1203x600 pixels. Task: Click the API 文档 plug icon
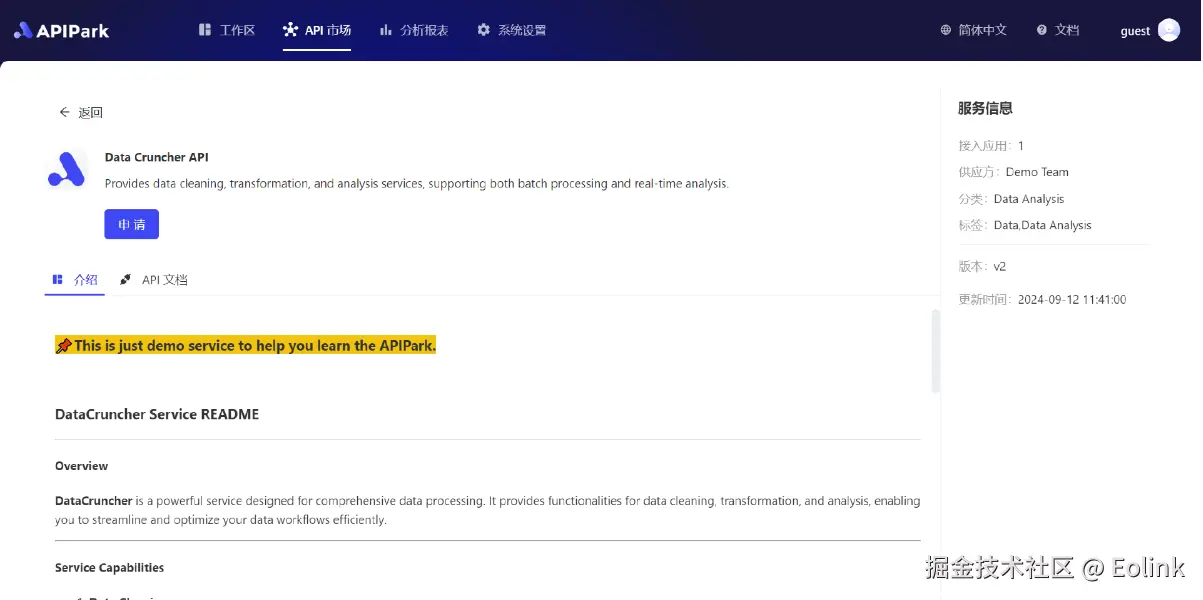125,280
